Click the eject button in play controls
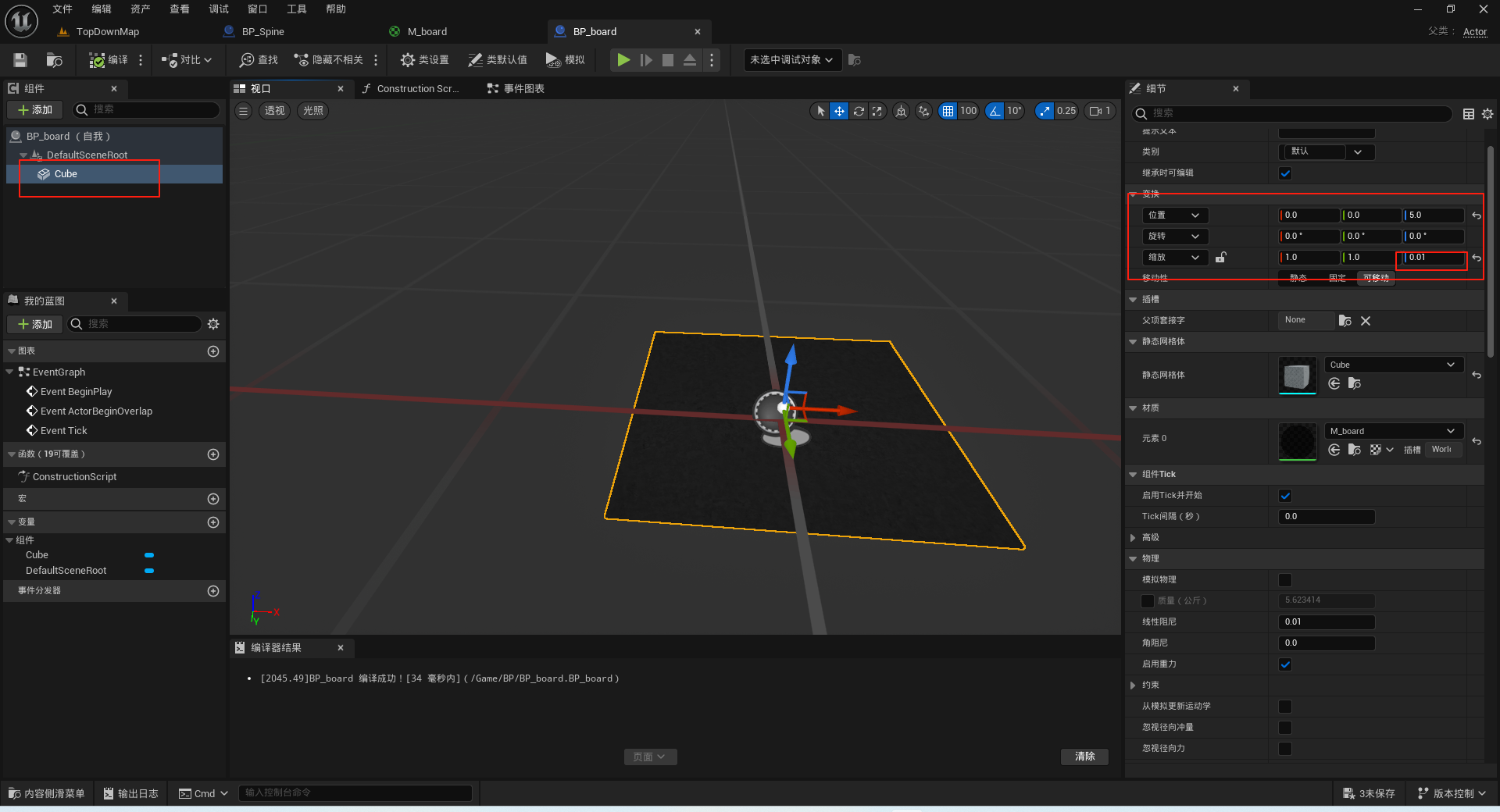 coord(690,60)
